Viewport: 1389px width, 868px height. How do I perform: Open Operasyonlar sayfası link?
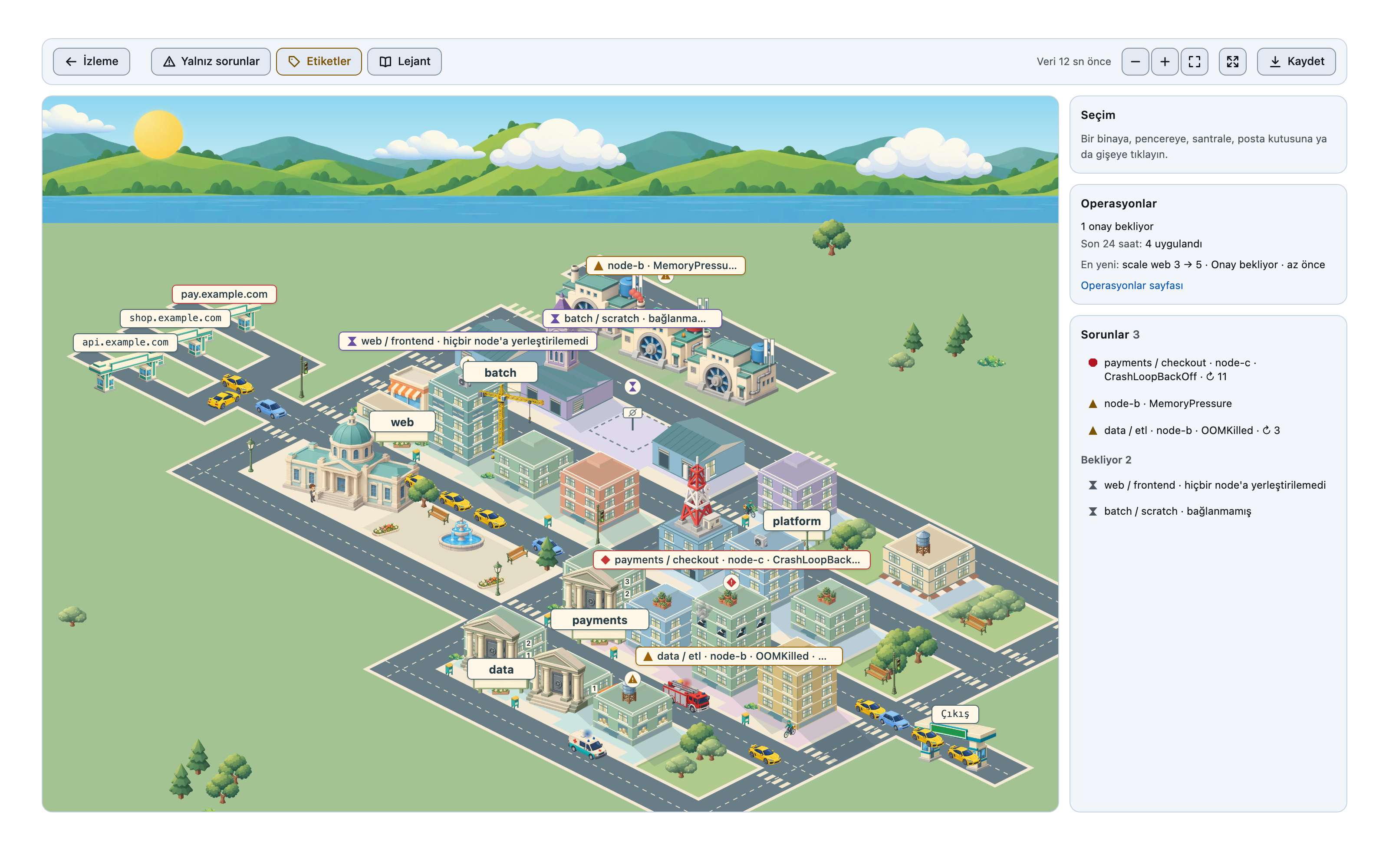1131,285
